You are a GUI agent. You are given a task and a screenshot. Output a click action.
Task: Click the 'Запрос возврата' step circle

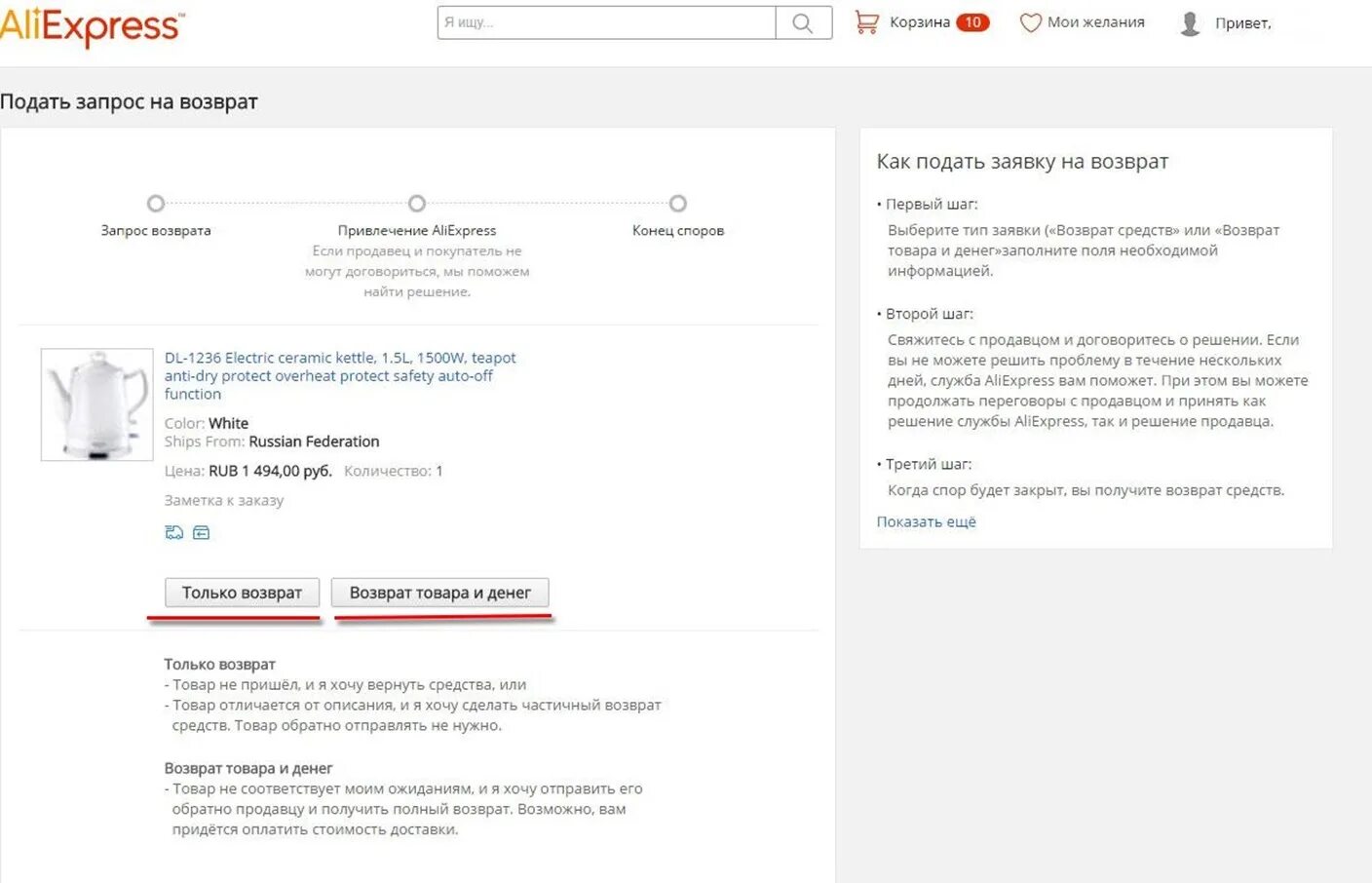[x=156, y=204]
